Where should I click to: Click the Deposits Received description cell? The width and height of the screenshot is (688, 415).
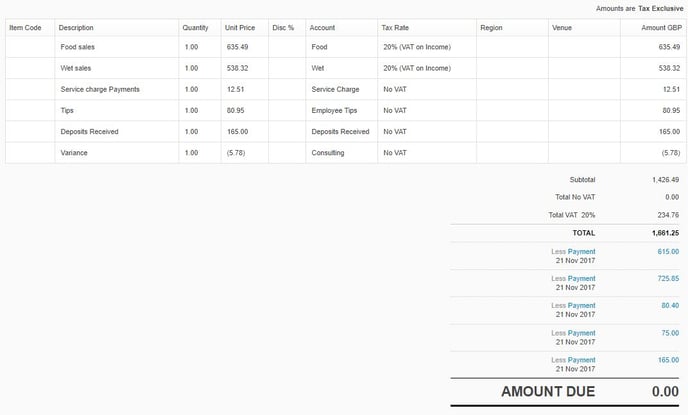pos(117,132)
